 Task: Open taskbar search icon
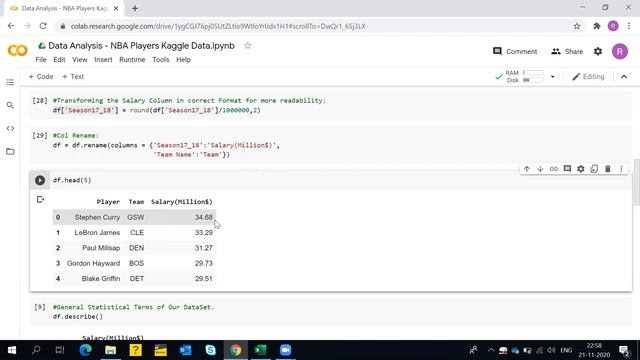click(x=36, y=350)
